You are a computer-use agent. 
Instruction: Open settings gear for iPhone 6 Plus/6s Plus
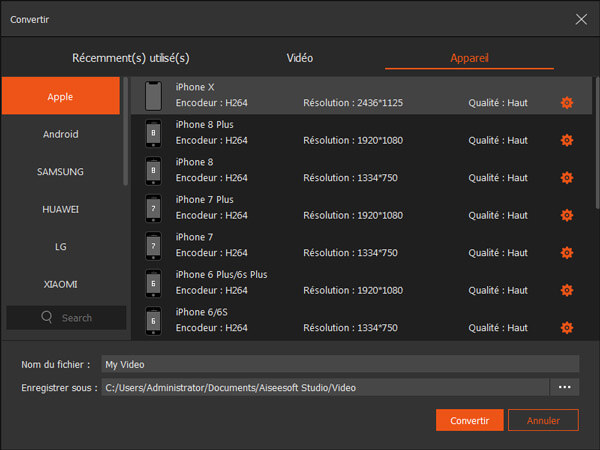[567, 290]
